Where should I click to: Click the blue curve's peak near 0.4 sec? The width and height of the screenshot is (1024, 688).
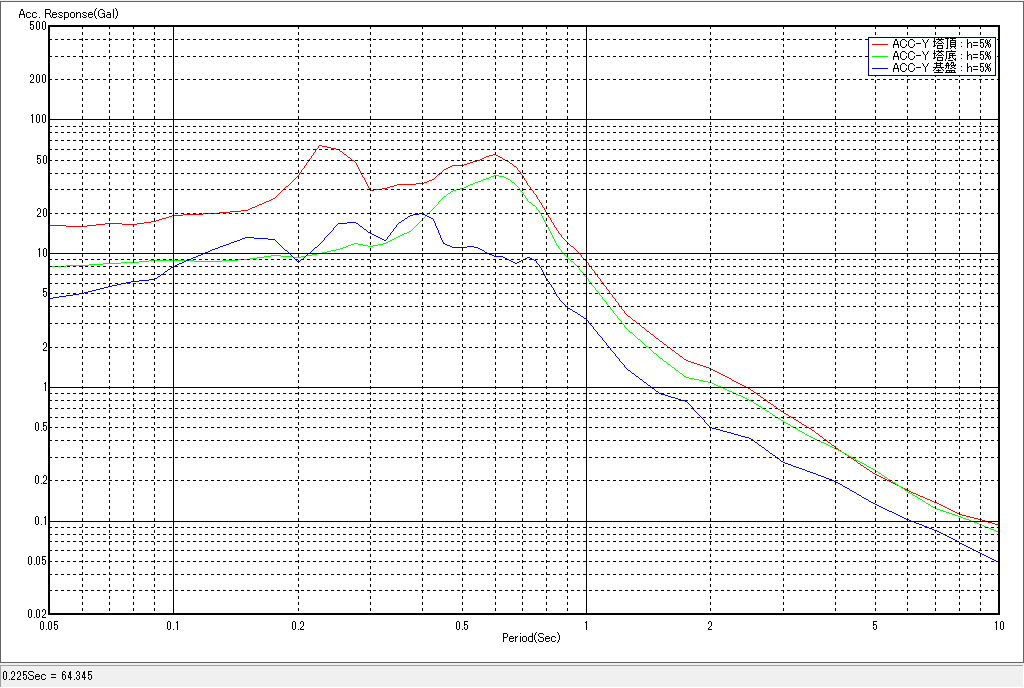(417, 213)
